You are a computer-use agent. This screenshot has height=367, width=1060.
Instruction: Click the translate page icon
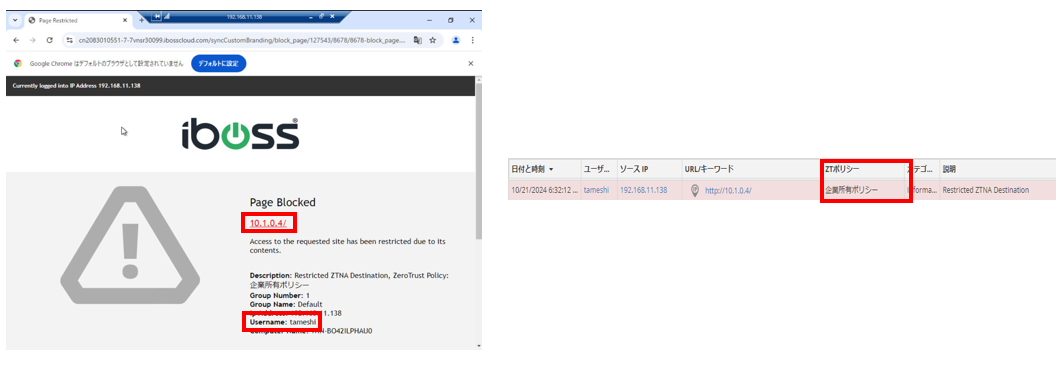click(x=418, y=40)
